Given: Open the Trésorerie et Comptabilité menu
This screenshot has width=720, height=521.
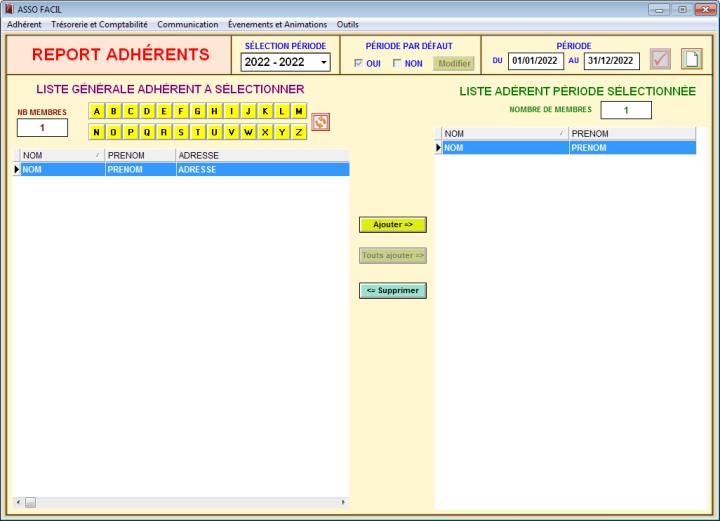Looking at the screenshot, I should tap(99, 24).
